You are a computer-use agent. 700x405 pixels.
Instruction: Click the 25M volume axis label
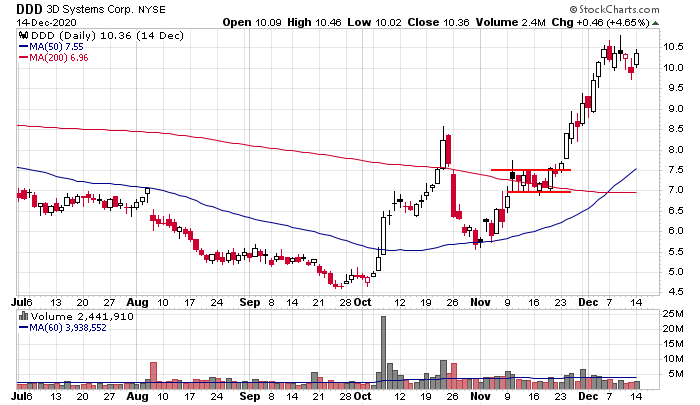coord(673,314)
